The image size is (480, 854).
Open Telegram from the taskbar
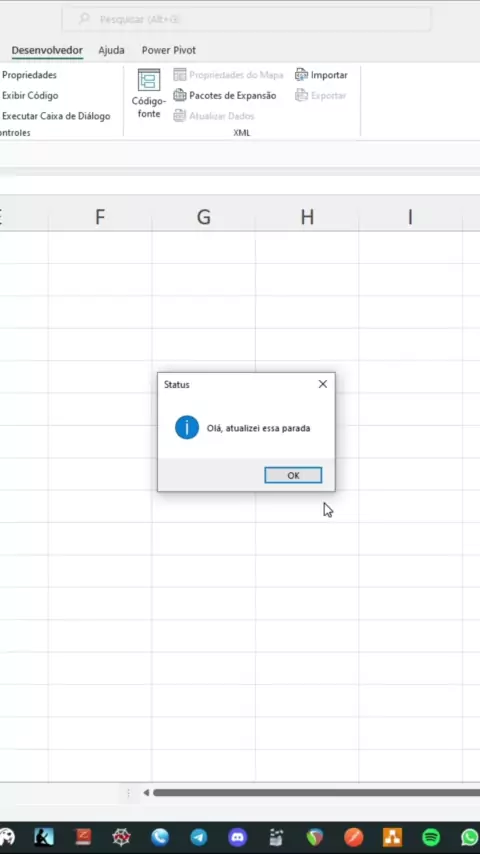coord(198,837)
